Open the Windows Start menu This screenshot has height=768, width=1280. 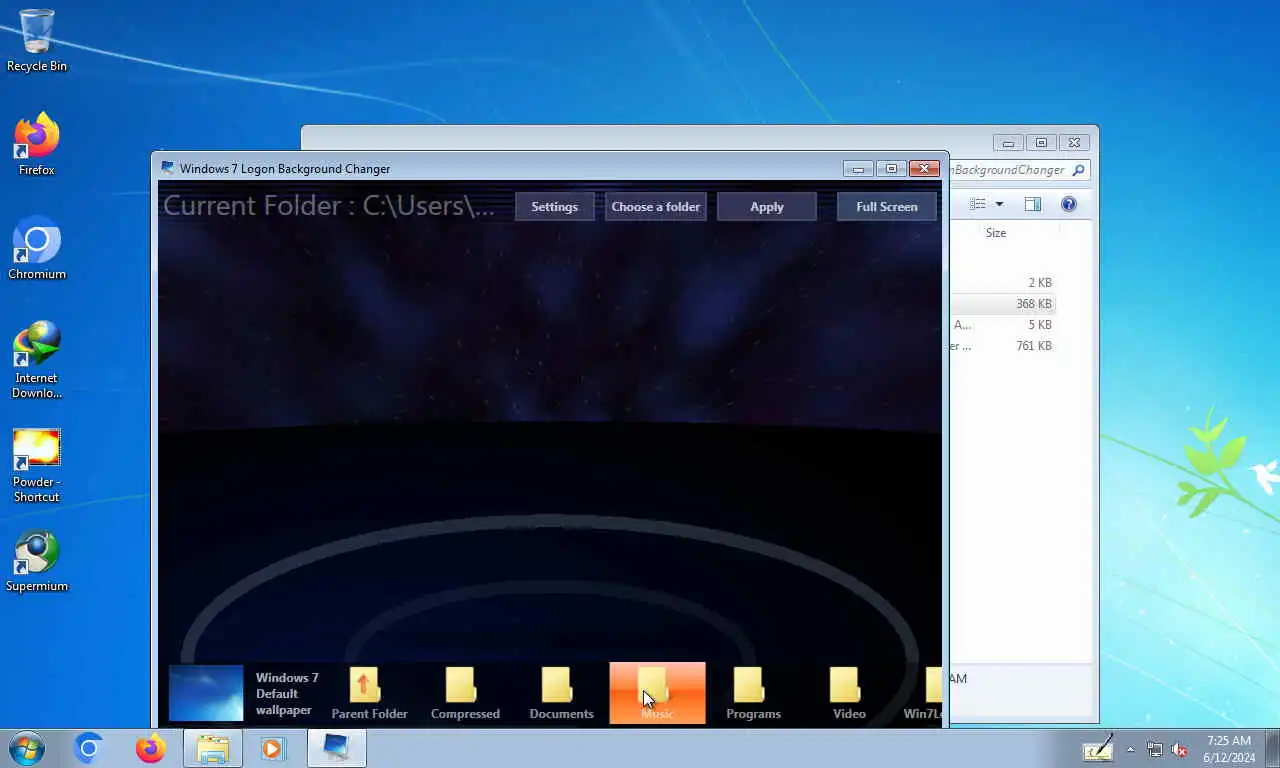point(27,748)
